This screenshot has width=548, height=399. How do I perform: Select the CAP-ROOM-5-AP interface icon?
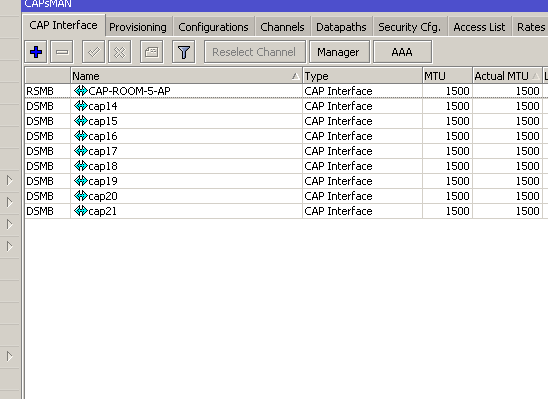tap(81, 91)
